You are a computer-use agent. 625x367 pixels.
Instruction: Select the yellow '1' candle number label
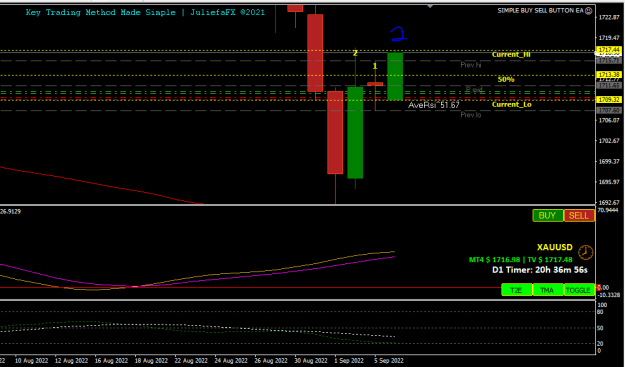pos(375,66)
